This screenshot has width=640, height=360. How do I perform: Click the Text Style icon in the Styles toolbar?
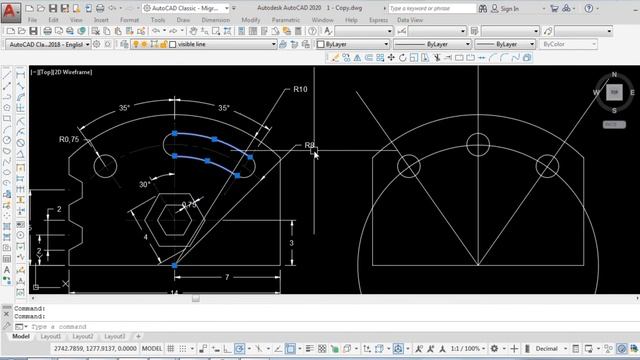click(x=328, y=31)
